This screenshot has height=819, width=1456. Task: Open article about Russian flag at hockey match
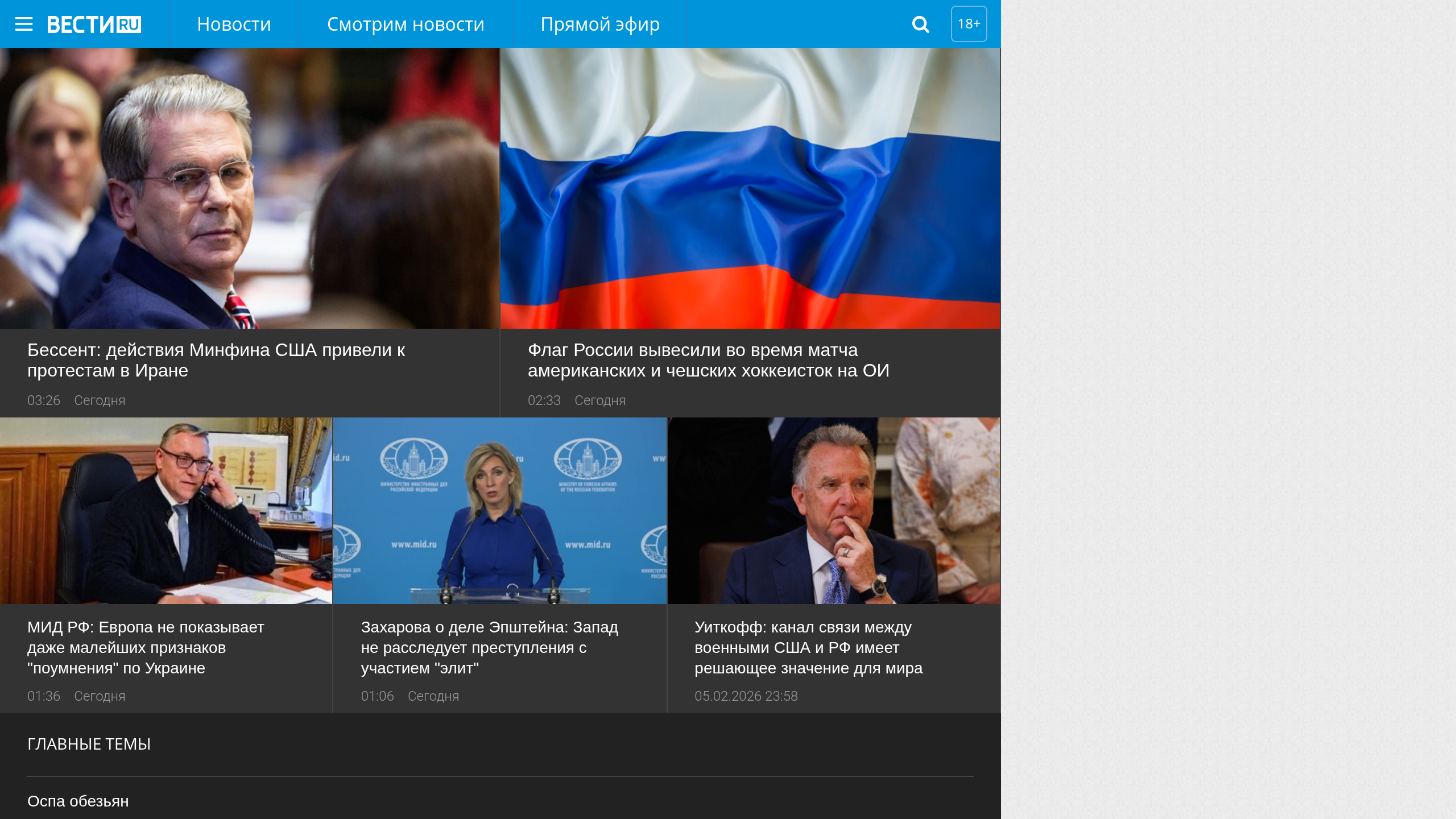click(708, 360)
